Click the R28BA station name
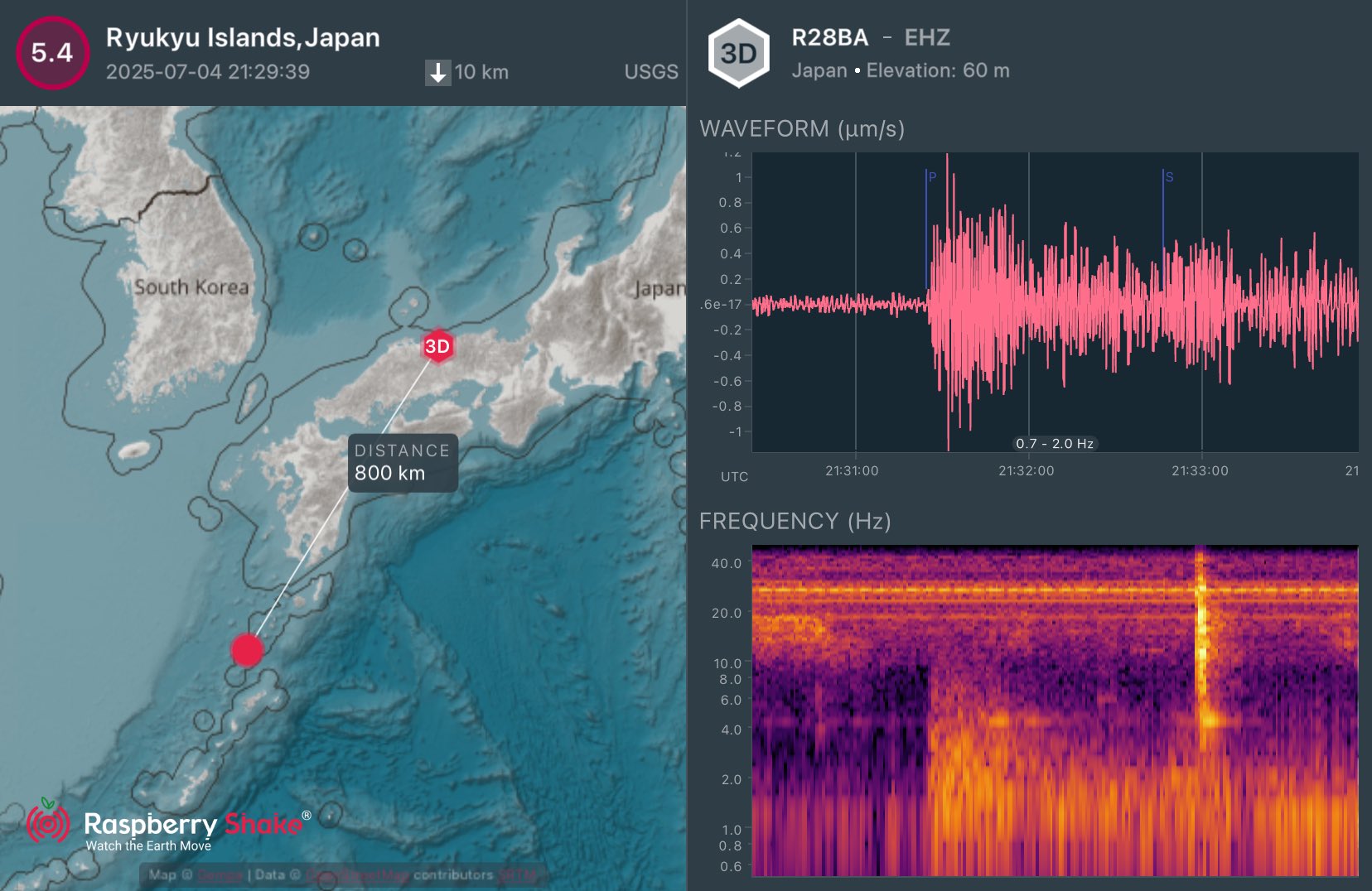 coord(830,37)
